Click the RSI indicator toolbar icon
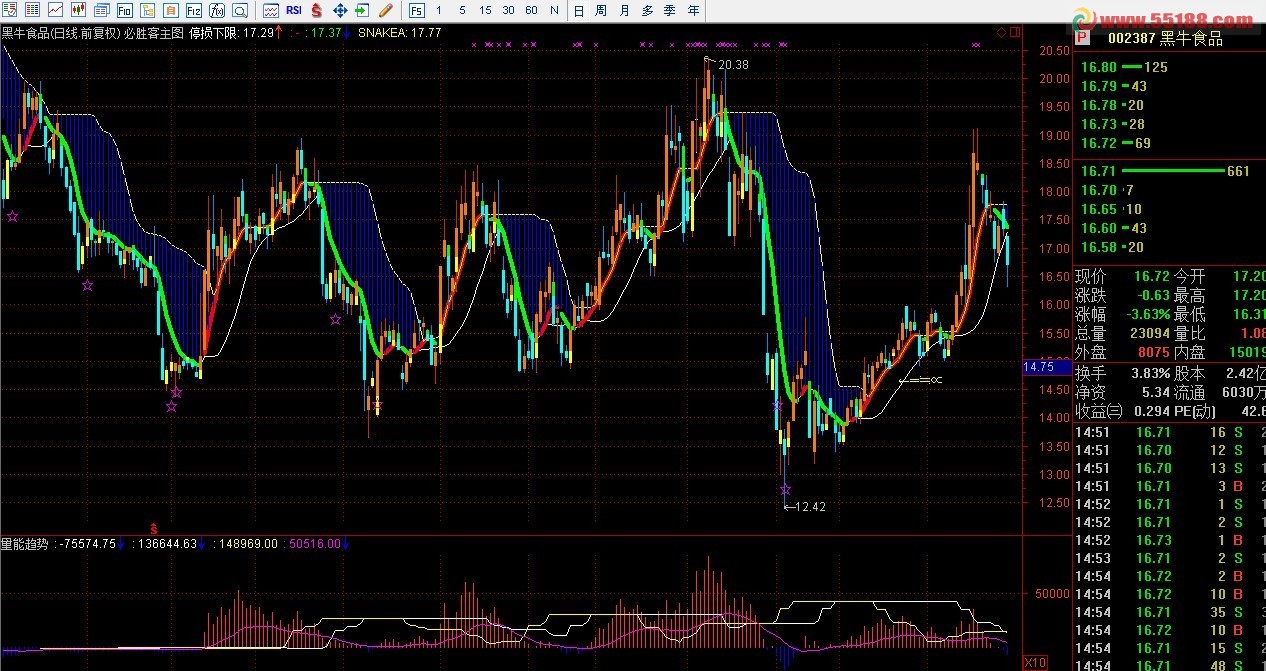The image size is (1266, 671). (294, 10)
